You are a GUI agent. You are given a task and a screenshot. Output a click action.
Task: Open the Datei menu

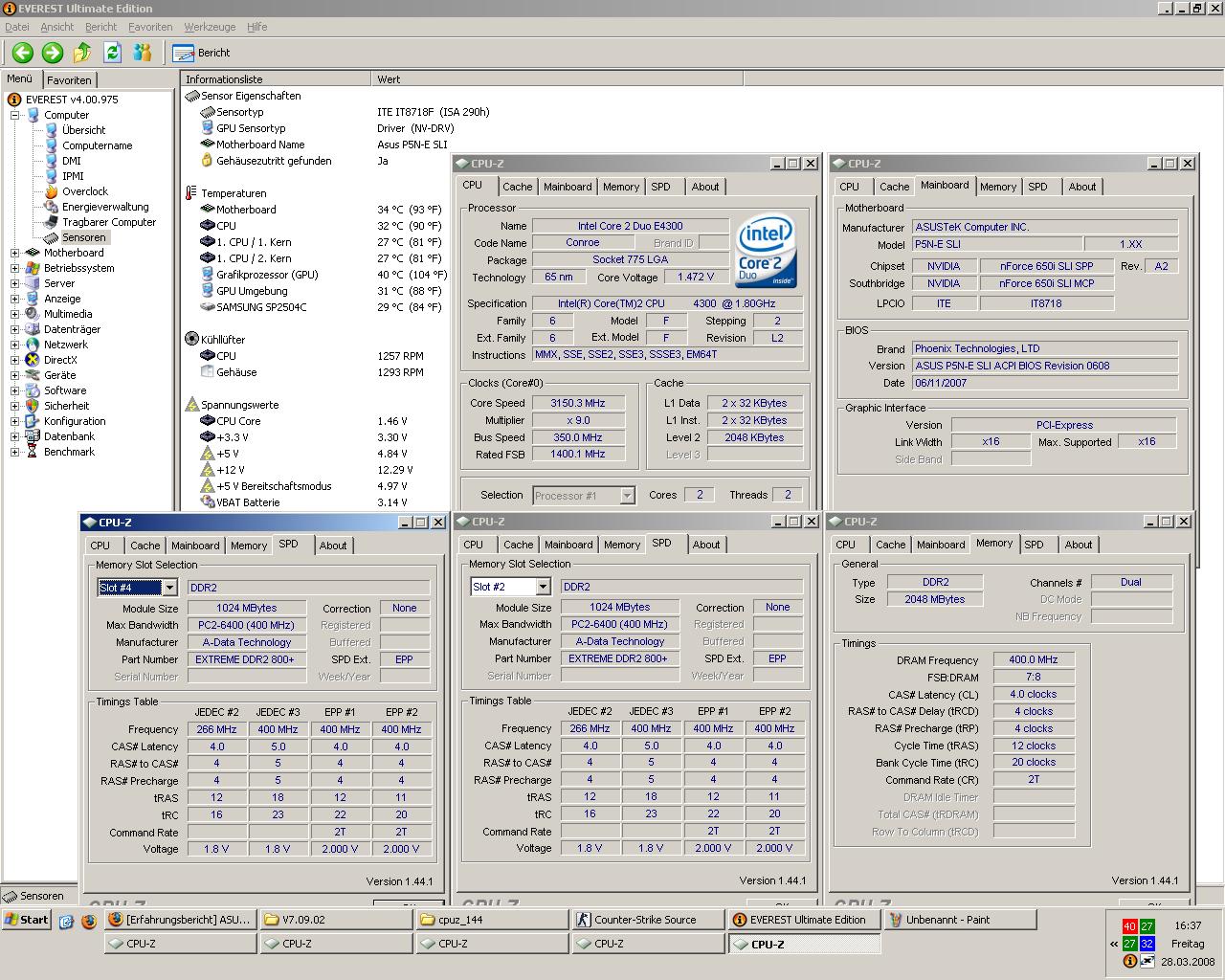[x=17, y=27]
